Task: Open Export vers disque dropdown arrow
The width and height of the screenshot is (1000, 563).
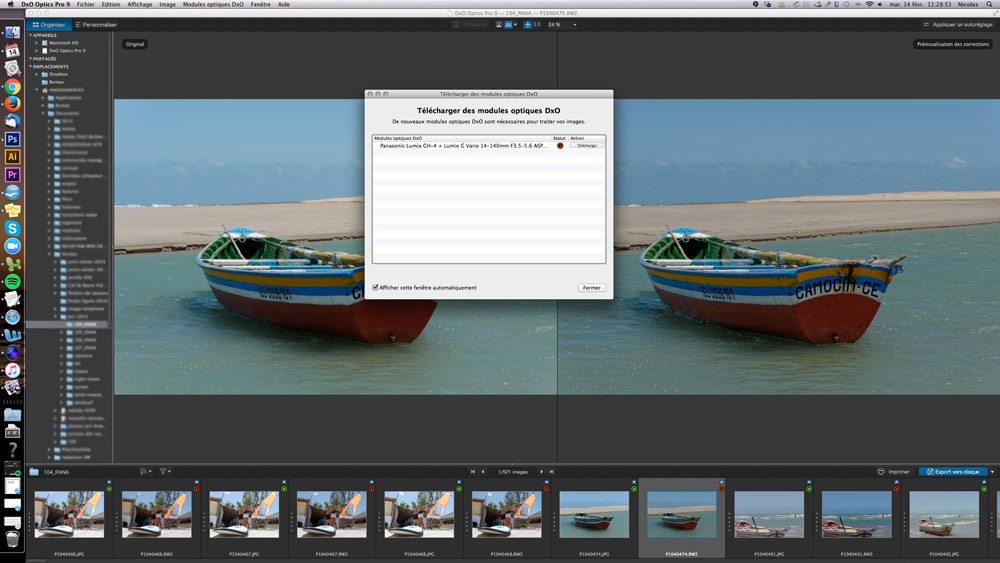Action: [x=992, y=472]
